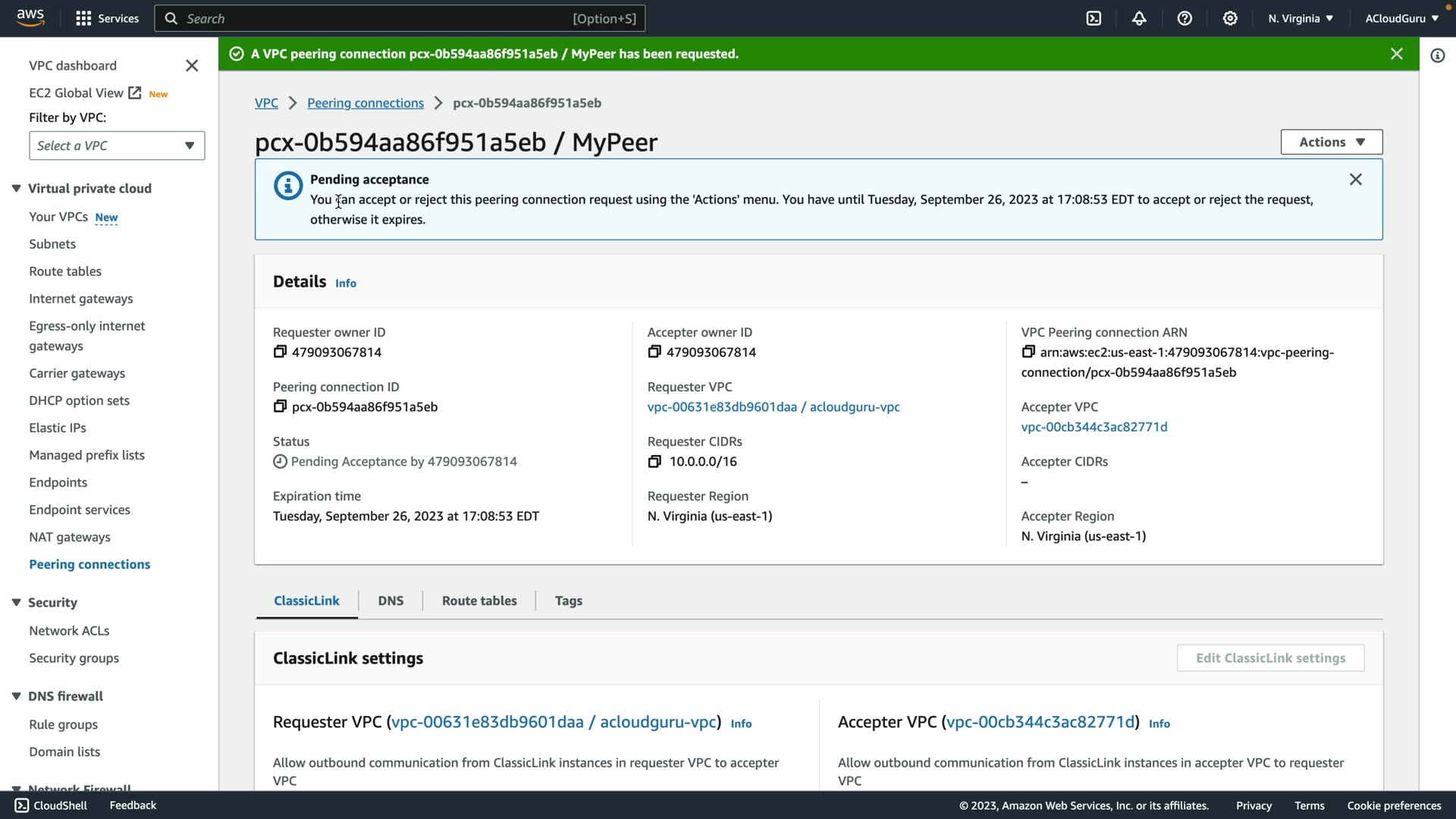Switch to the Route tables tab
Screen dimensions: 1456x819
point(479,601)
